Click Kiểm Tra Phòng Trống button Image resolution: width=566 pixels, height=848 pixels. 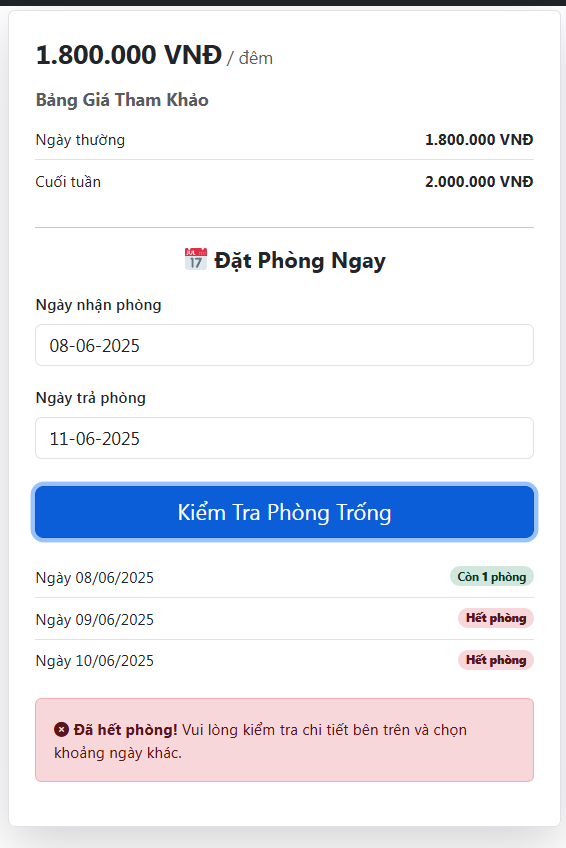tap(284, 512)
